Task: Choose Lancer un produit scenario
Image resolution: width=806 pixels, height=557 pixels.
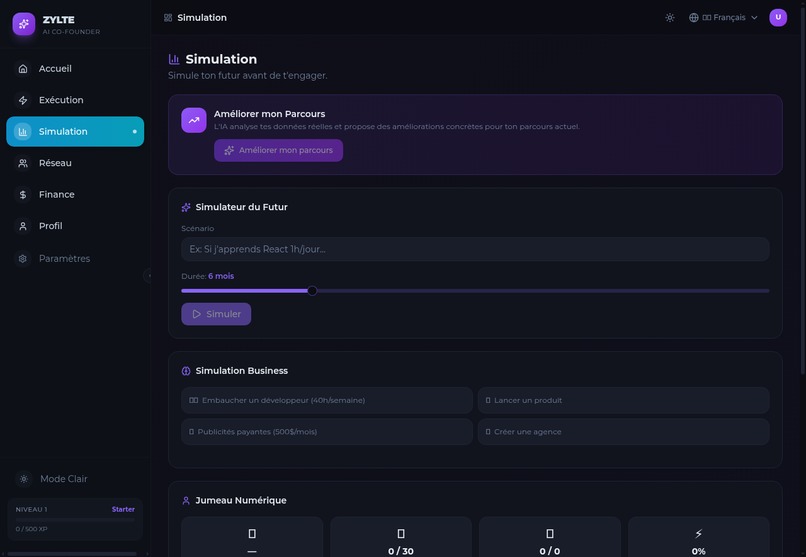Action: point(624,400)
